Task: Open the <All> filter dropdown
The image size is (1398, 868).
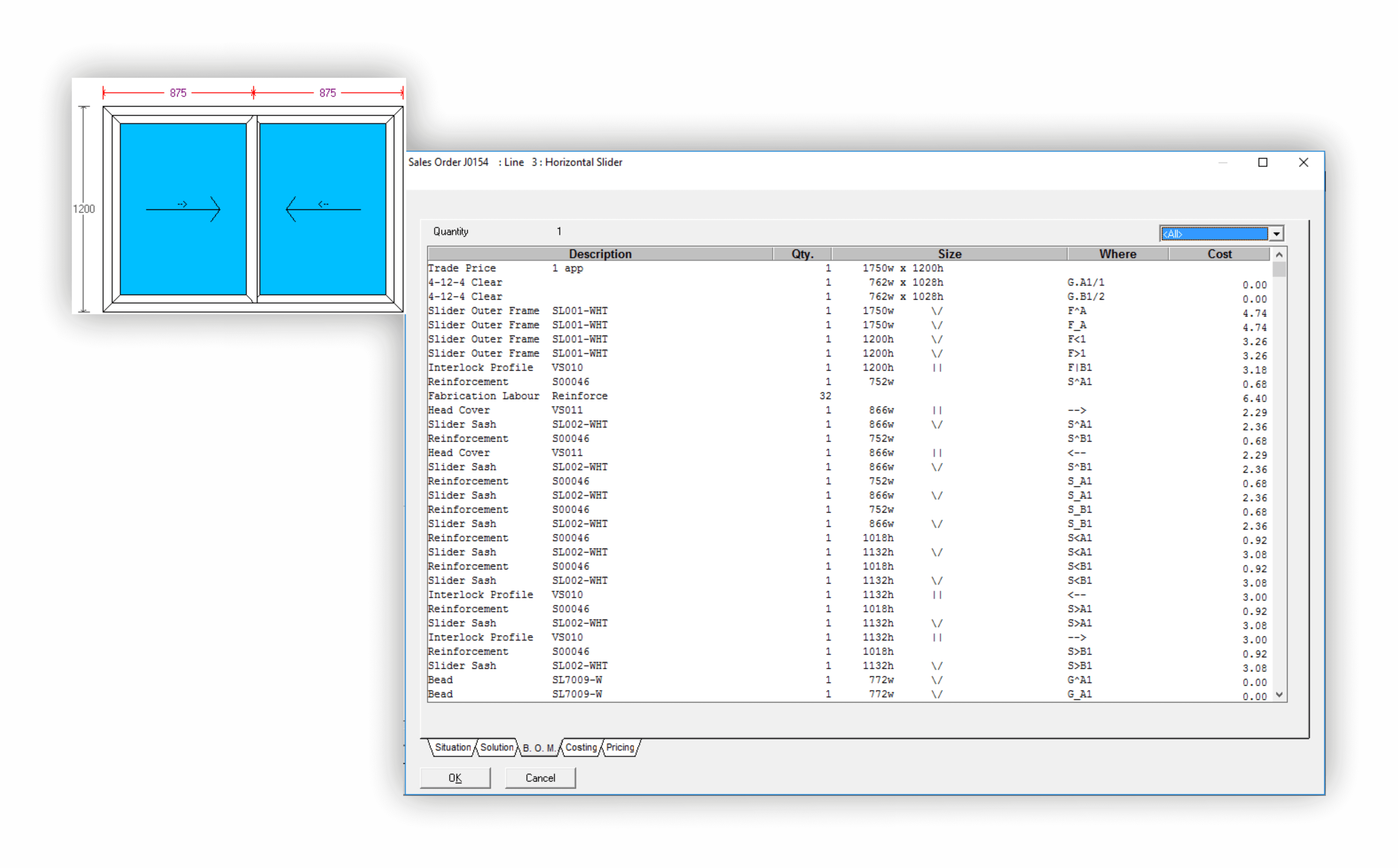Action: 1276,234
